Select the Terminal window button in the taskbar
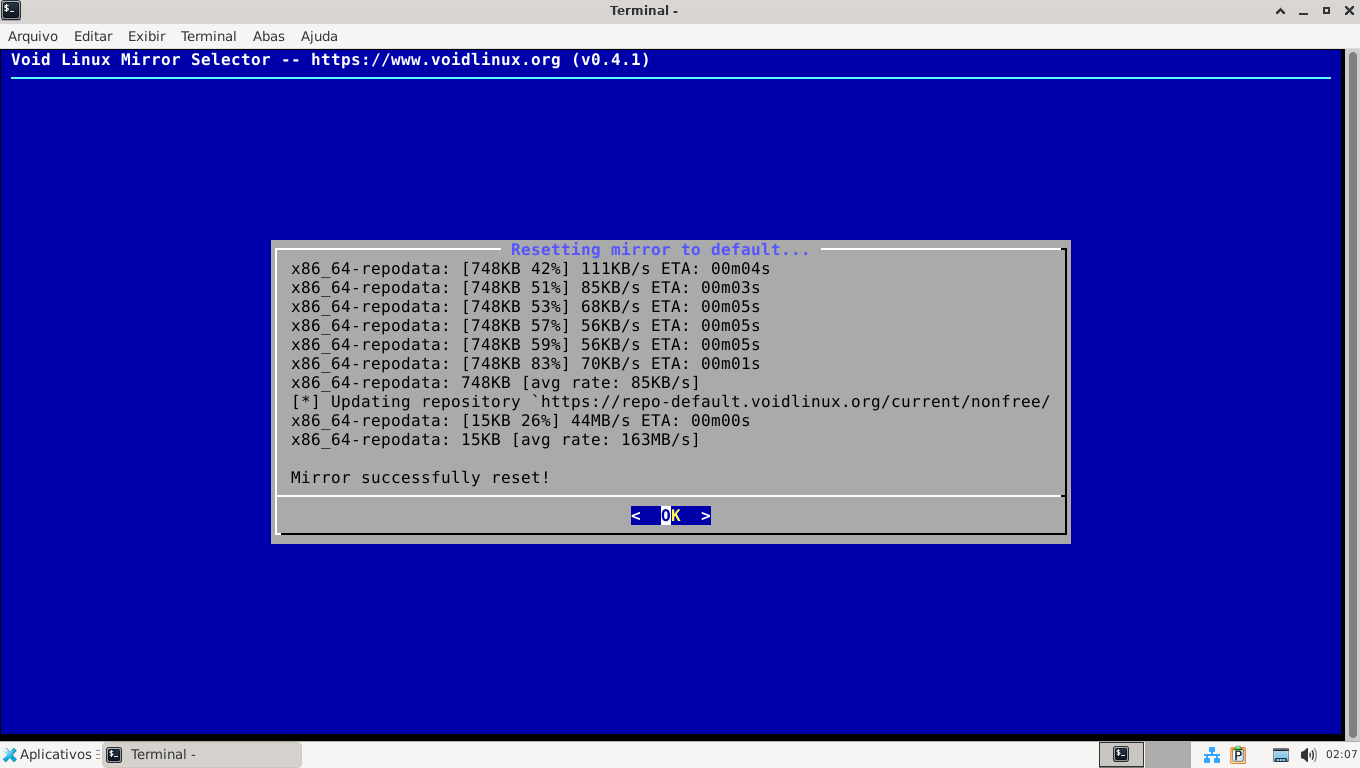This screenshot has width=1360, height=768. (202, 754)
